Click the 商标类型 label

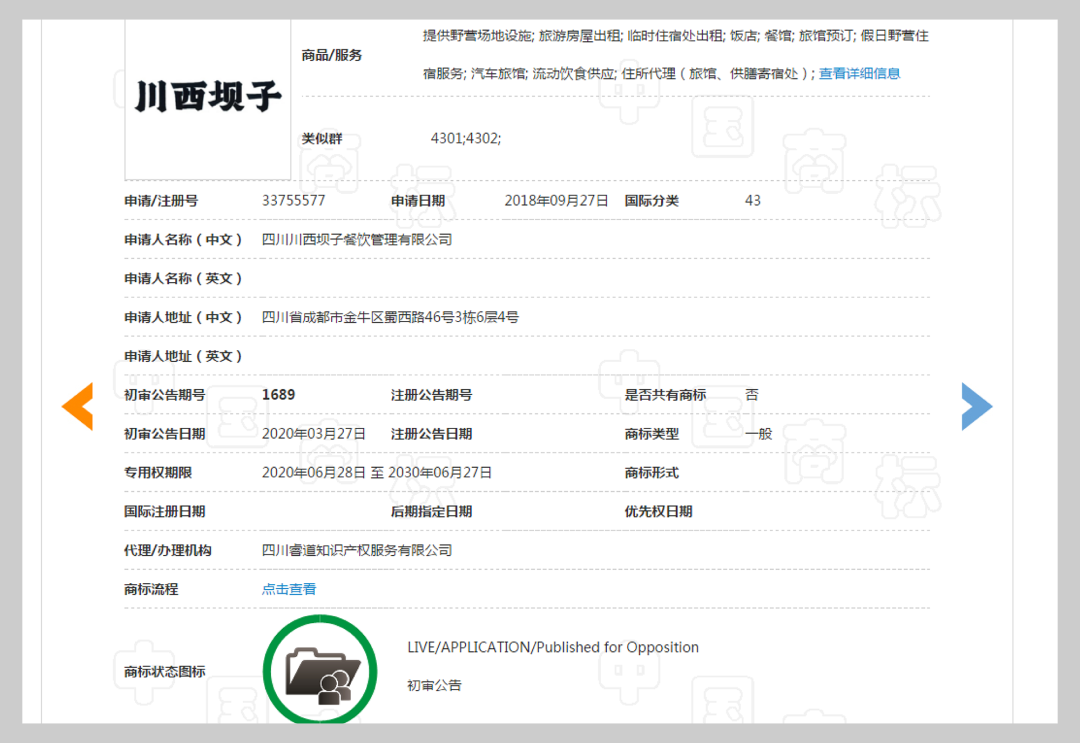pyautogui.click(x=652, y=434)
